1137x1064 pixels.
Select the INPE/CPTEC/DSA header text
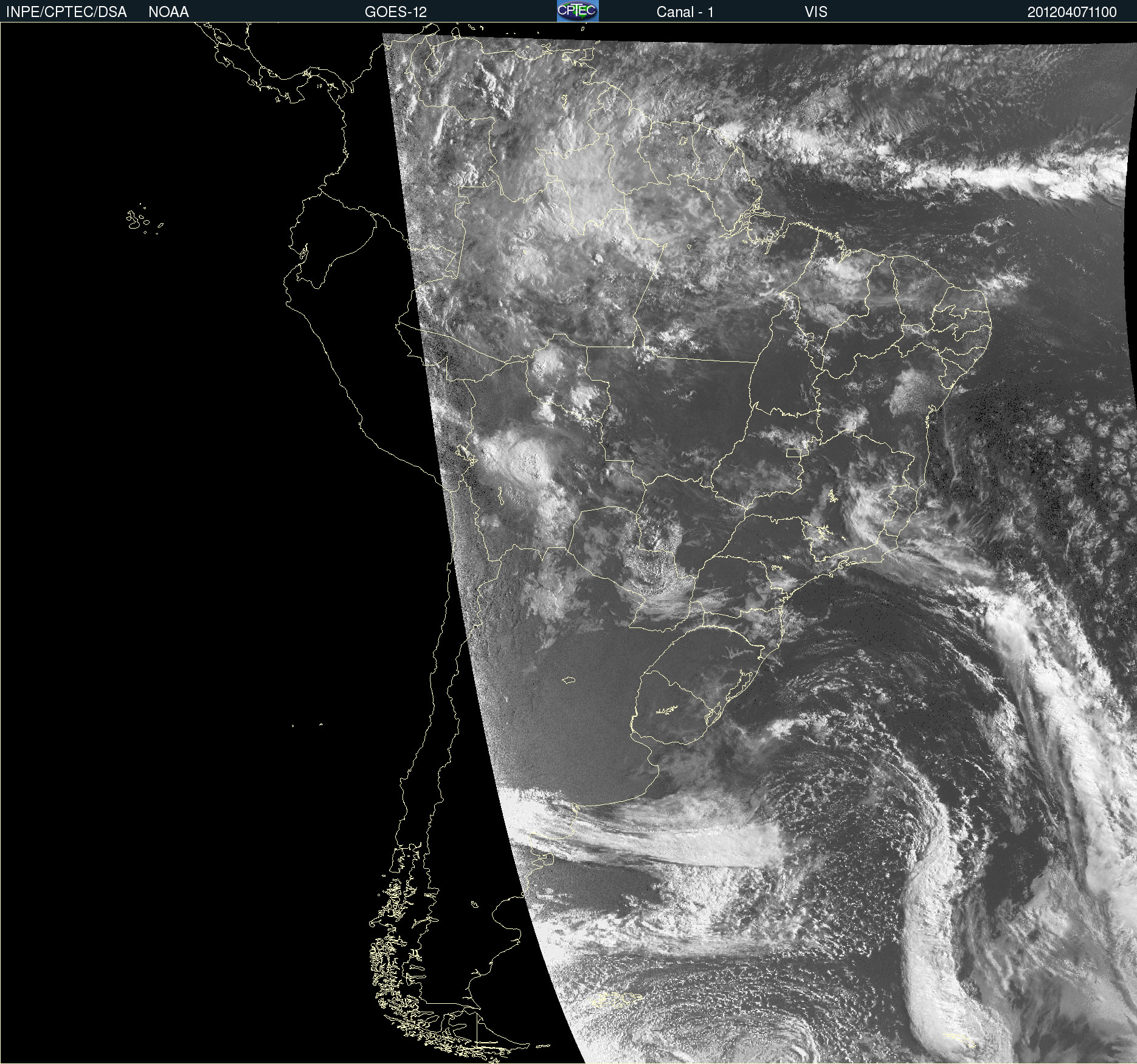tap(66, 12)
